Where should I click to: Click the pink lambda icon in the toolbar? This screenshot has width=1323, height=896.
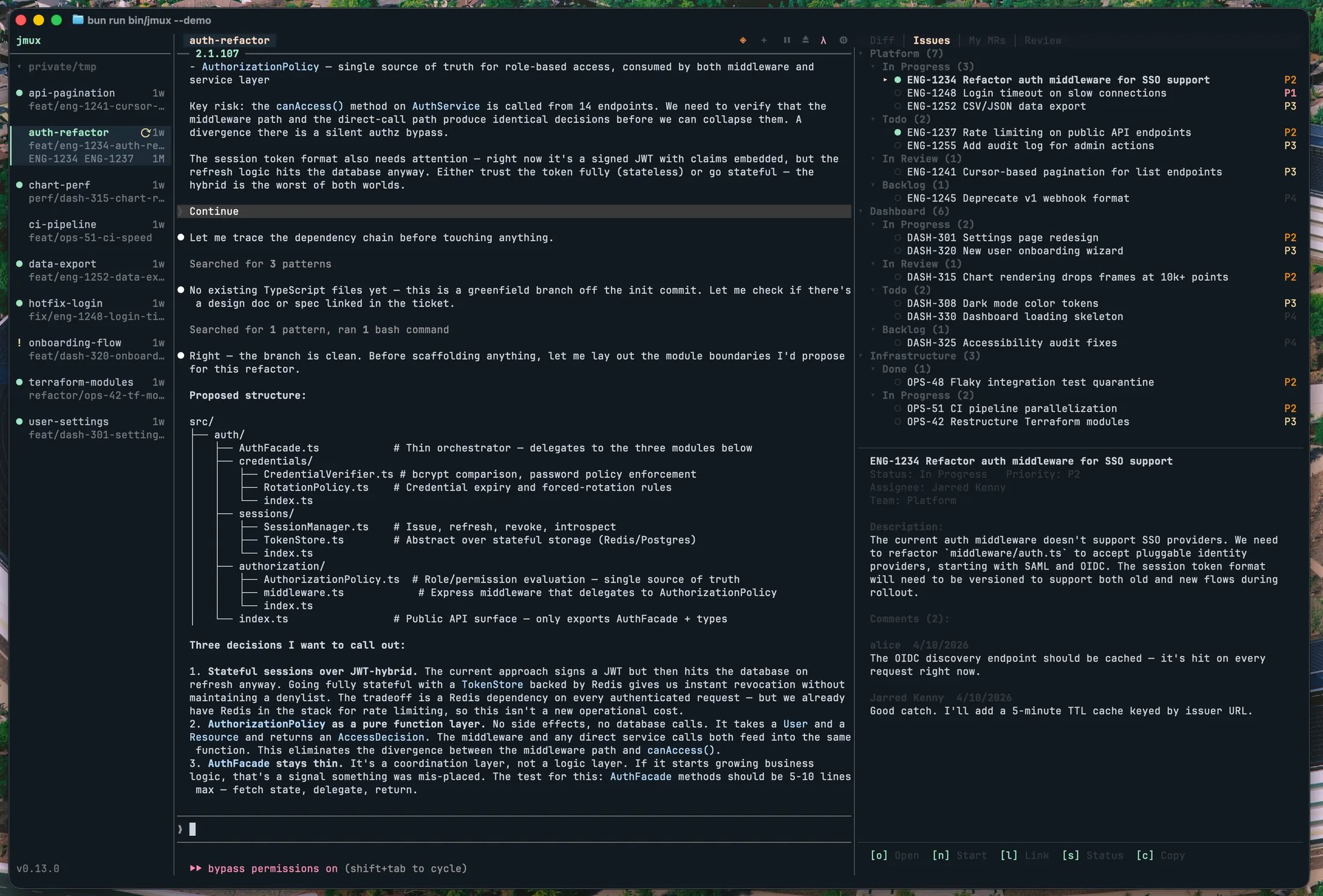(x=823, y=40)
